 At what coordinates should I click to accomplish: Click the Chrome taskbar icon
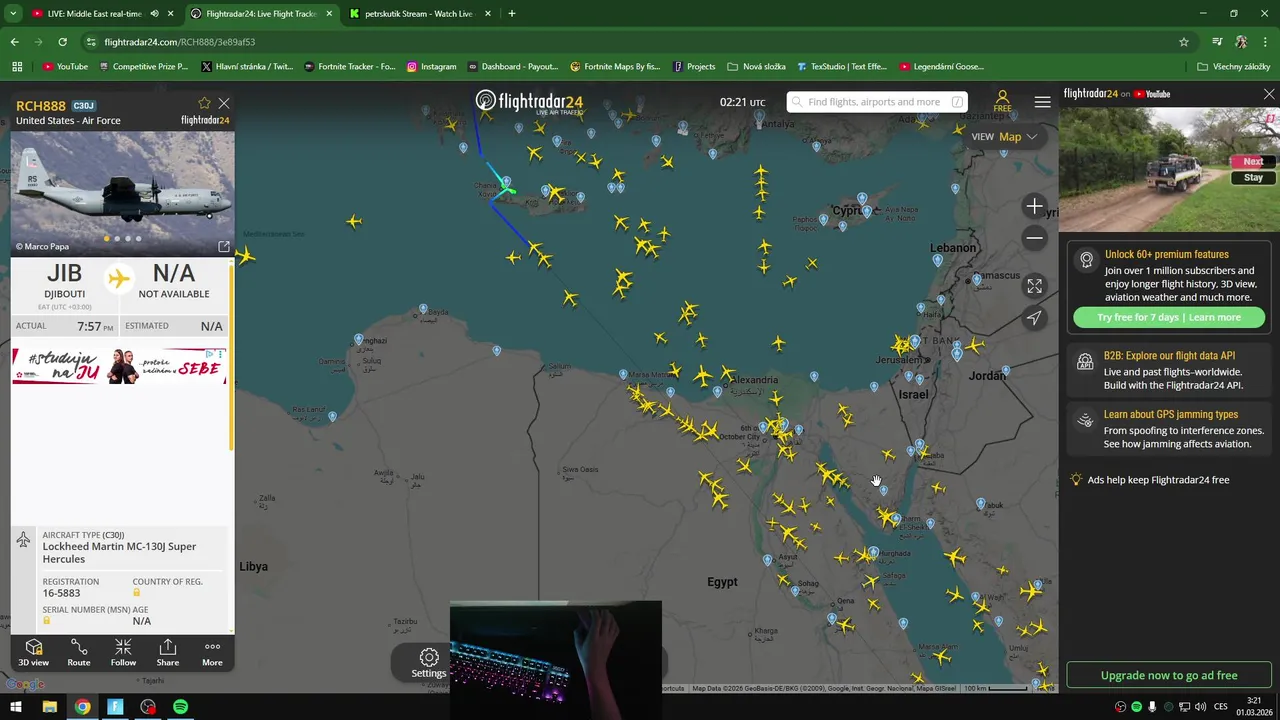pyautogui.click(x=82, y=707)
